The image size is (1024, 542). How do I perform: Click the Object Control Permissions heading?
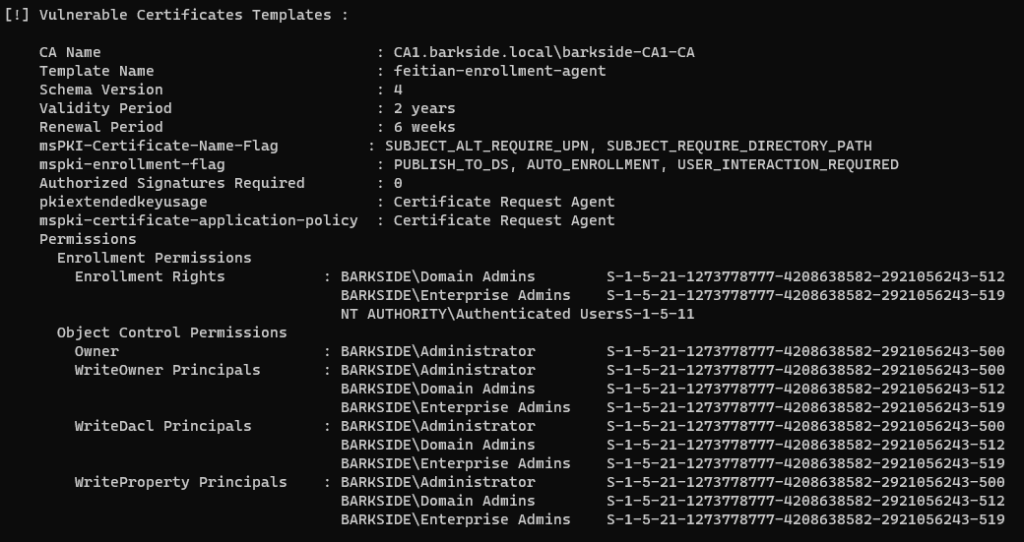click(172, 332)
